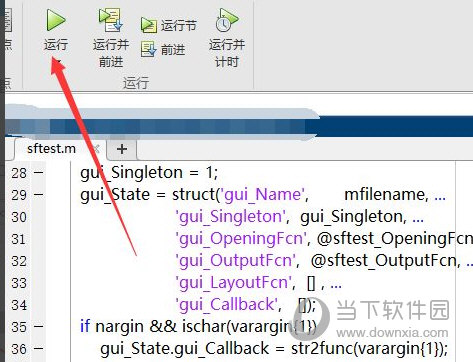Screen dimensions: 473x362
Task: Click the string 'gui_LayoutFcn'
Action: 235,283
